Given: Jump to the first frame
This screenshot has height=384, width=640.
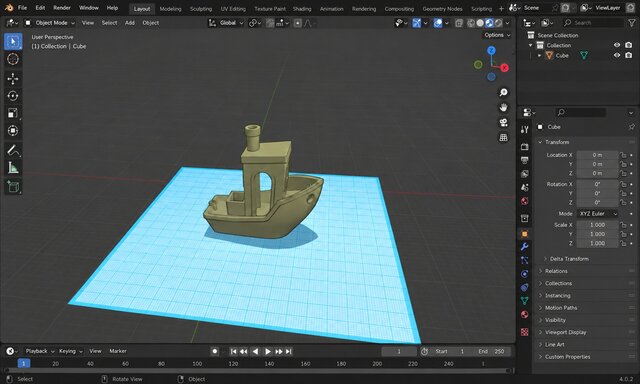Looking at the screenshot, I should pos(233,351).
